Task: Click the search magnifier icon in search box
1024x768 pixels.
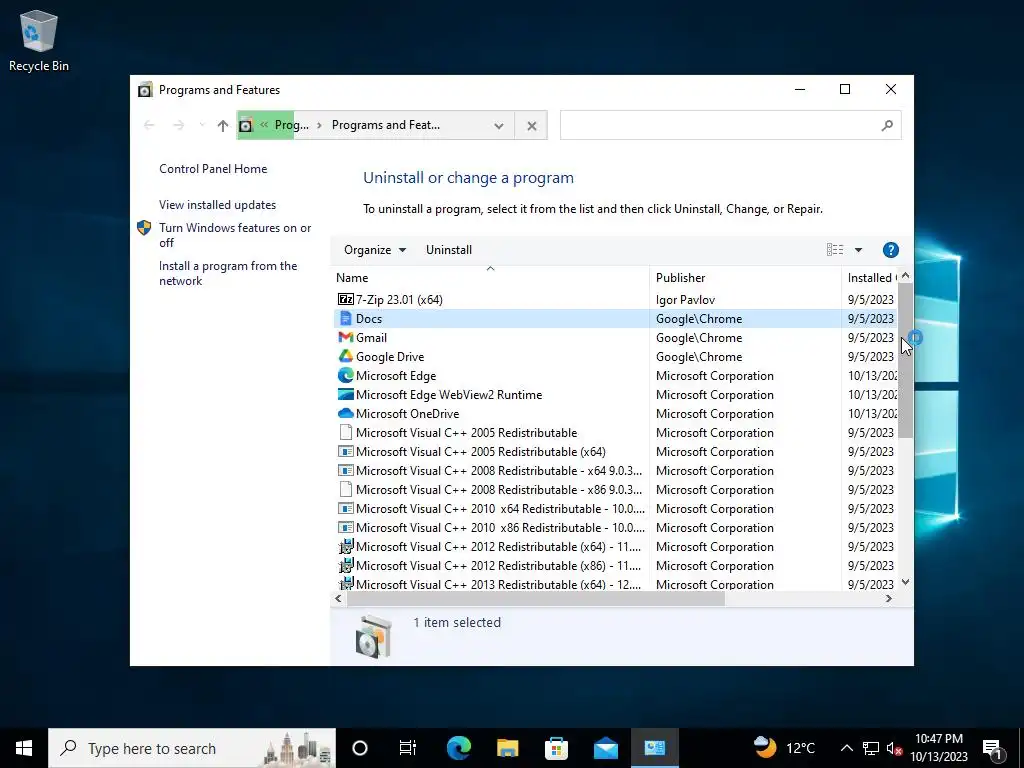Action: pos(887,125)
